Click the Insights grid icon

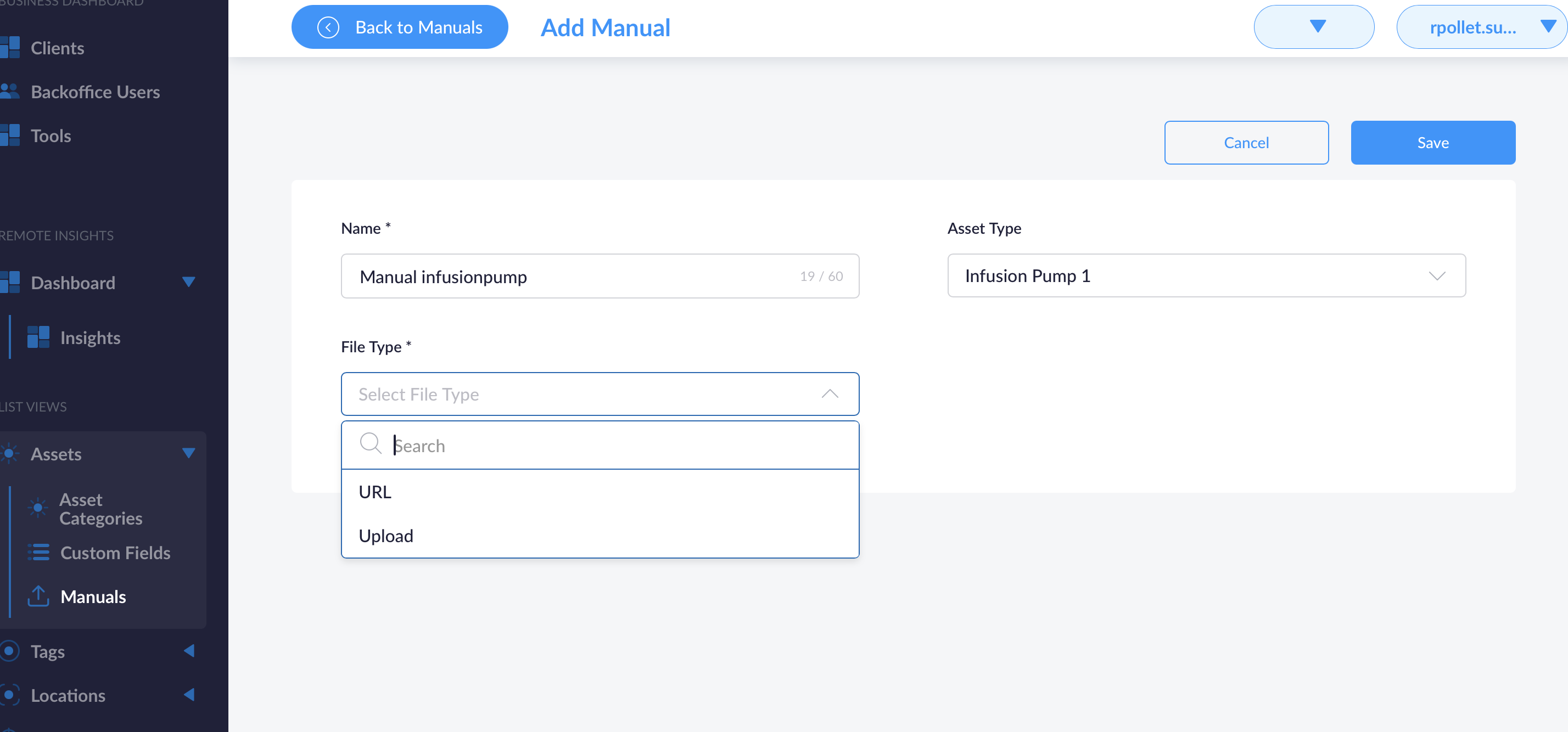(x=38, y=337)
